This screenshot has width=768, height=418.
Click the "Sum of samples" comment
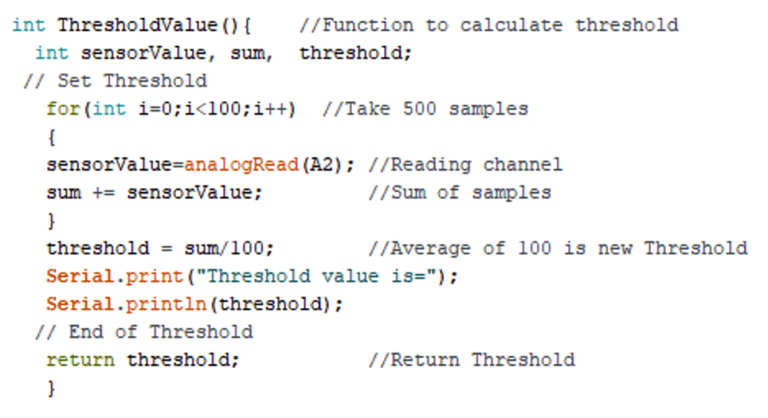click(459, 193)
